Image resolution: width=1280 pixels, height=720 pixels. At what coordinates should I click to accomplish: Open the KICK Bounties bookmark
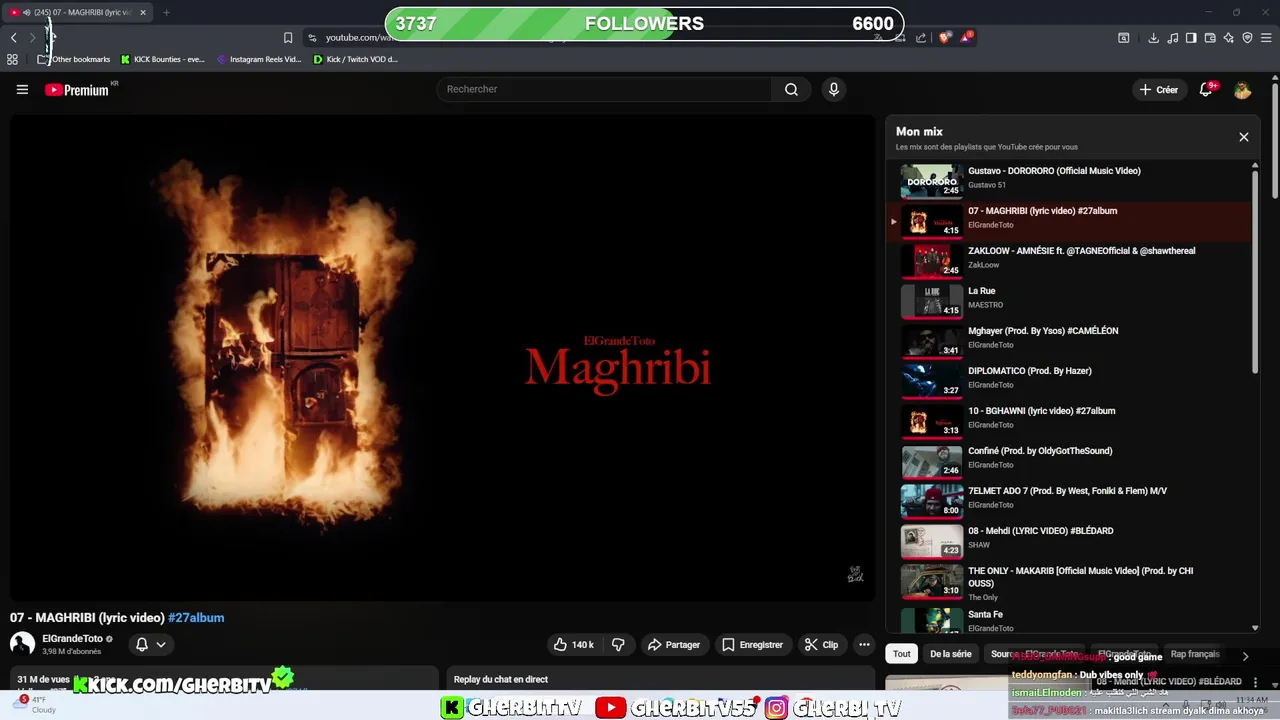tap(162, 59)
